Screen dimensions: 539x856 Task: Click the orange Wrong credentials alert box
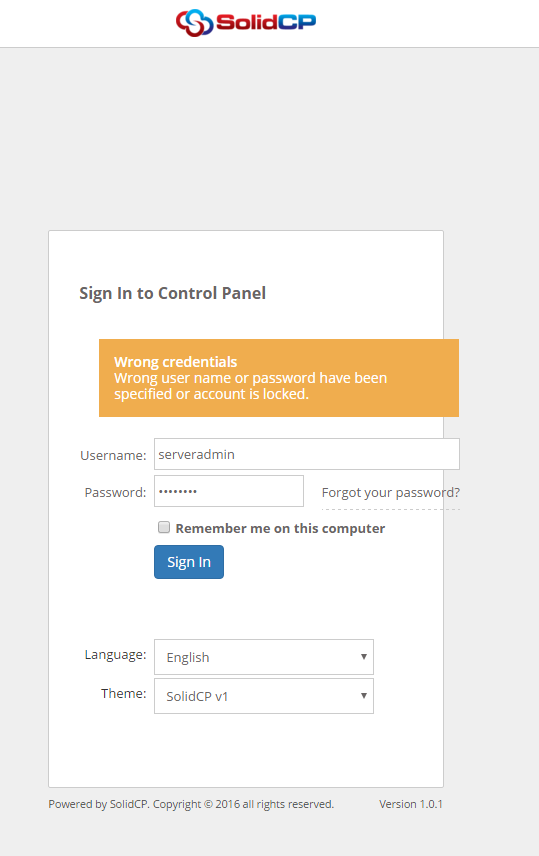pos(279,378)
